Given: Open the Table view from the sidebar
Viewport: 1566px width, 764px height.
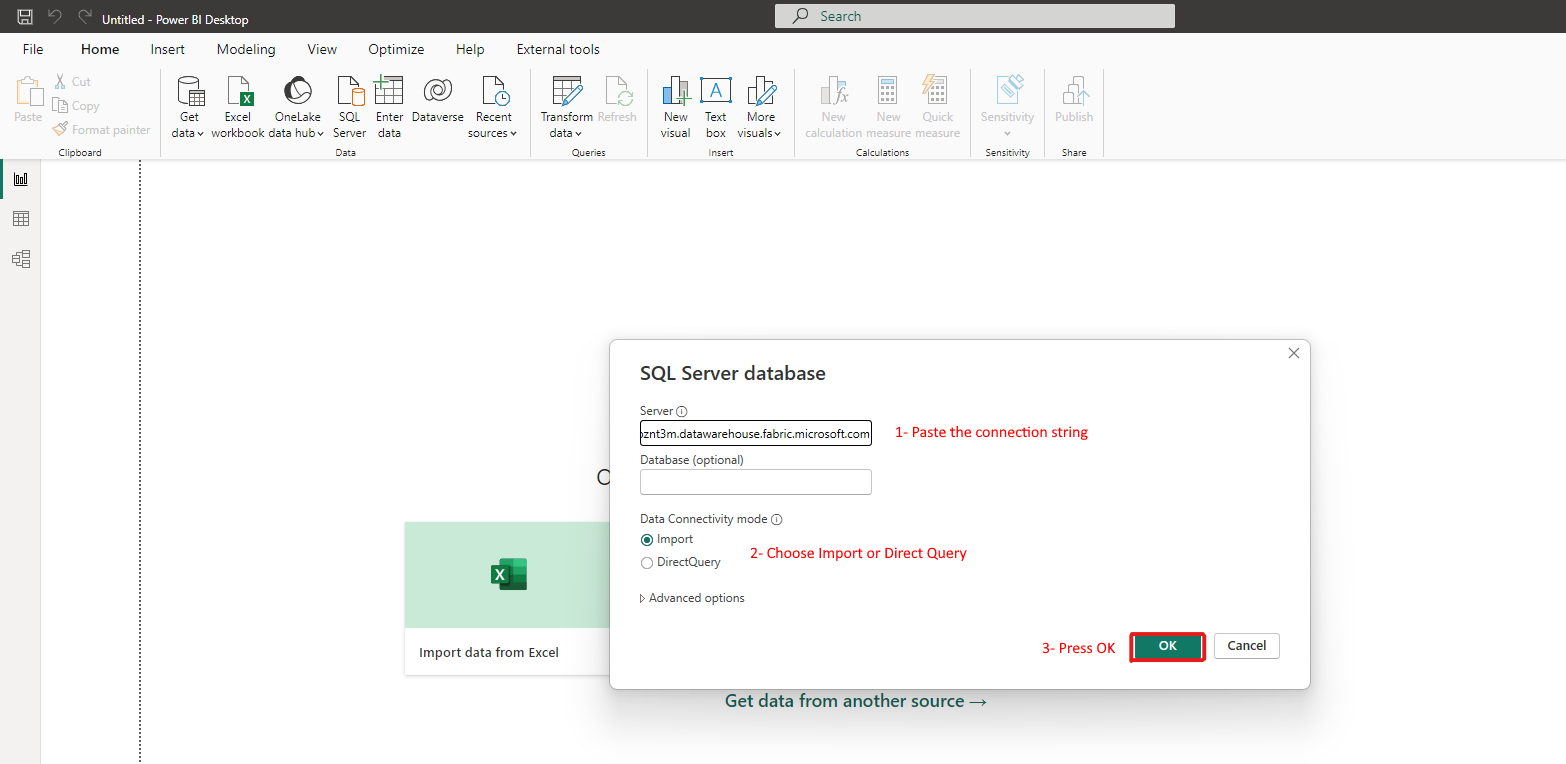Looking at the screenshot, I should tap(19, 218).
